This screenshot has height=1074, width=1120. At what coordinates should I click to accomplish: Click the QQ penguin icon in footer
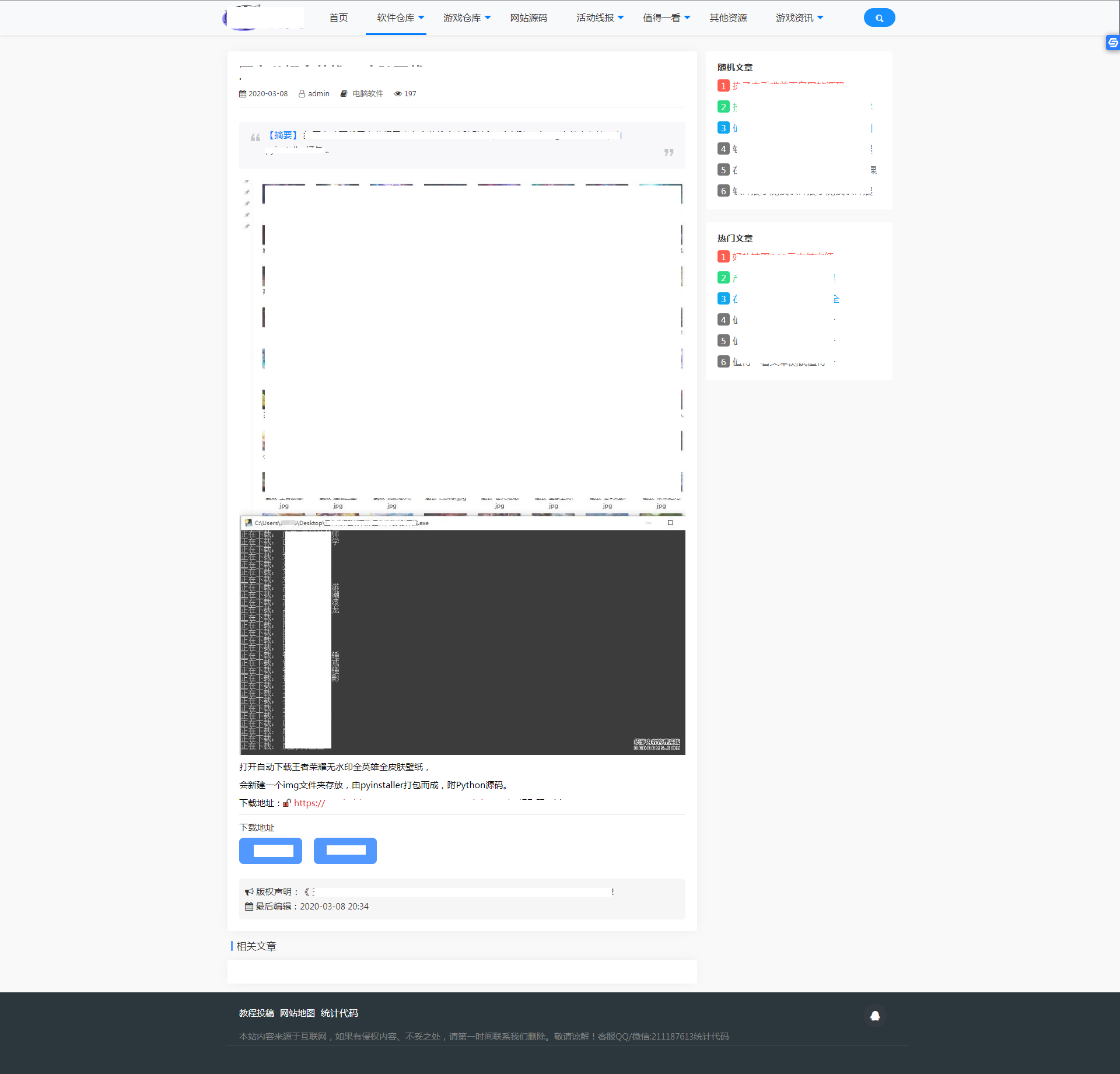point(874,1016)
